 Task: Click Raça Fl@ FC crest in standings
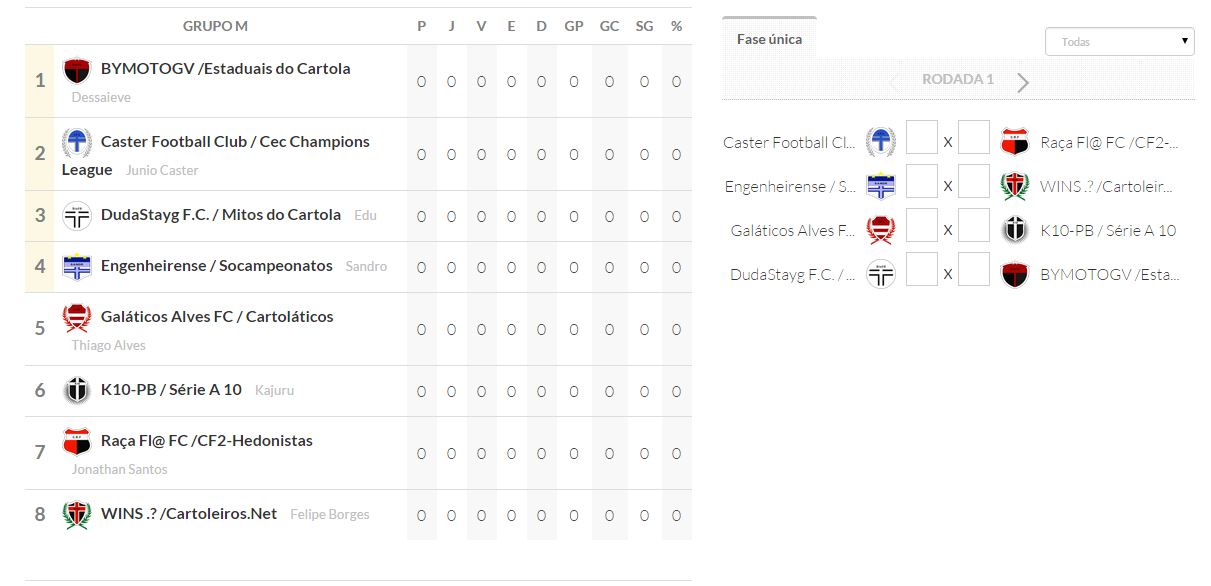[x=77, y=442]
